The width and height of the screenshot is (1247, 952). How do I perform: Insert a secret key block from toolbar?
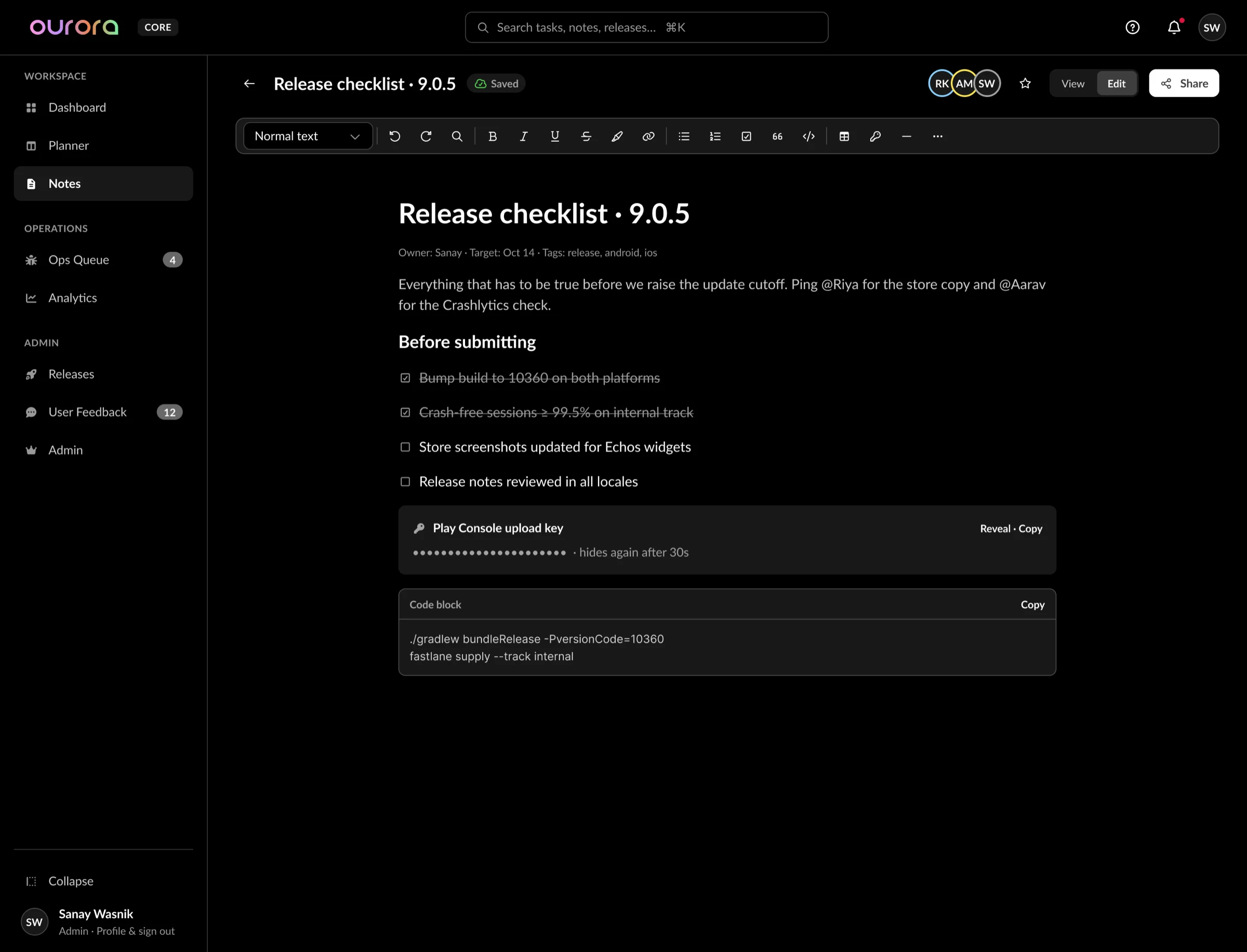point(875,136)
